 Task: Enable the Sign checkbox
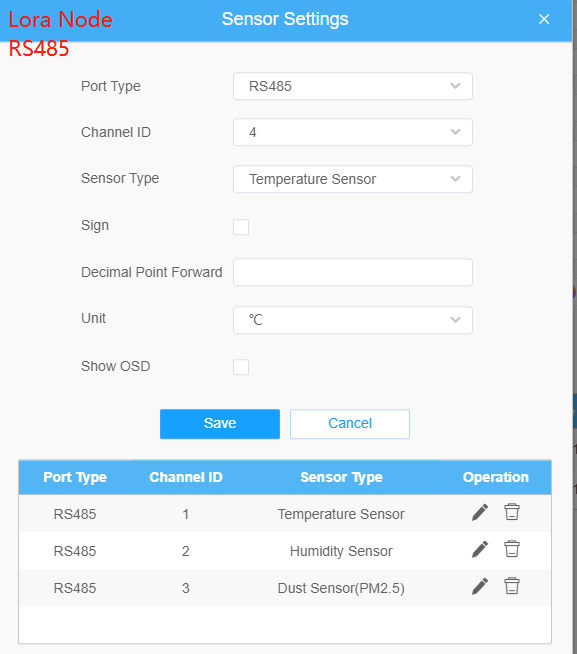pyautogui.click(x=241, y=227)
